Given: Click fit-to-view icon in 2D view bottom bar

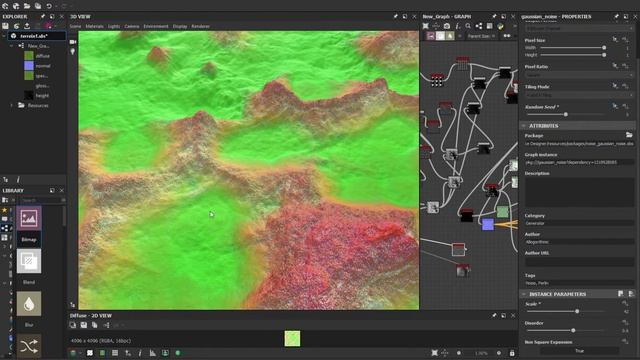Looking at the screenshot, I should [x=435, y=353].
